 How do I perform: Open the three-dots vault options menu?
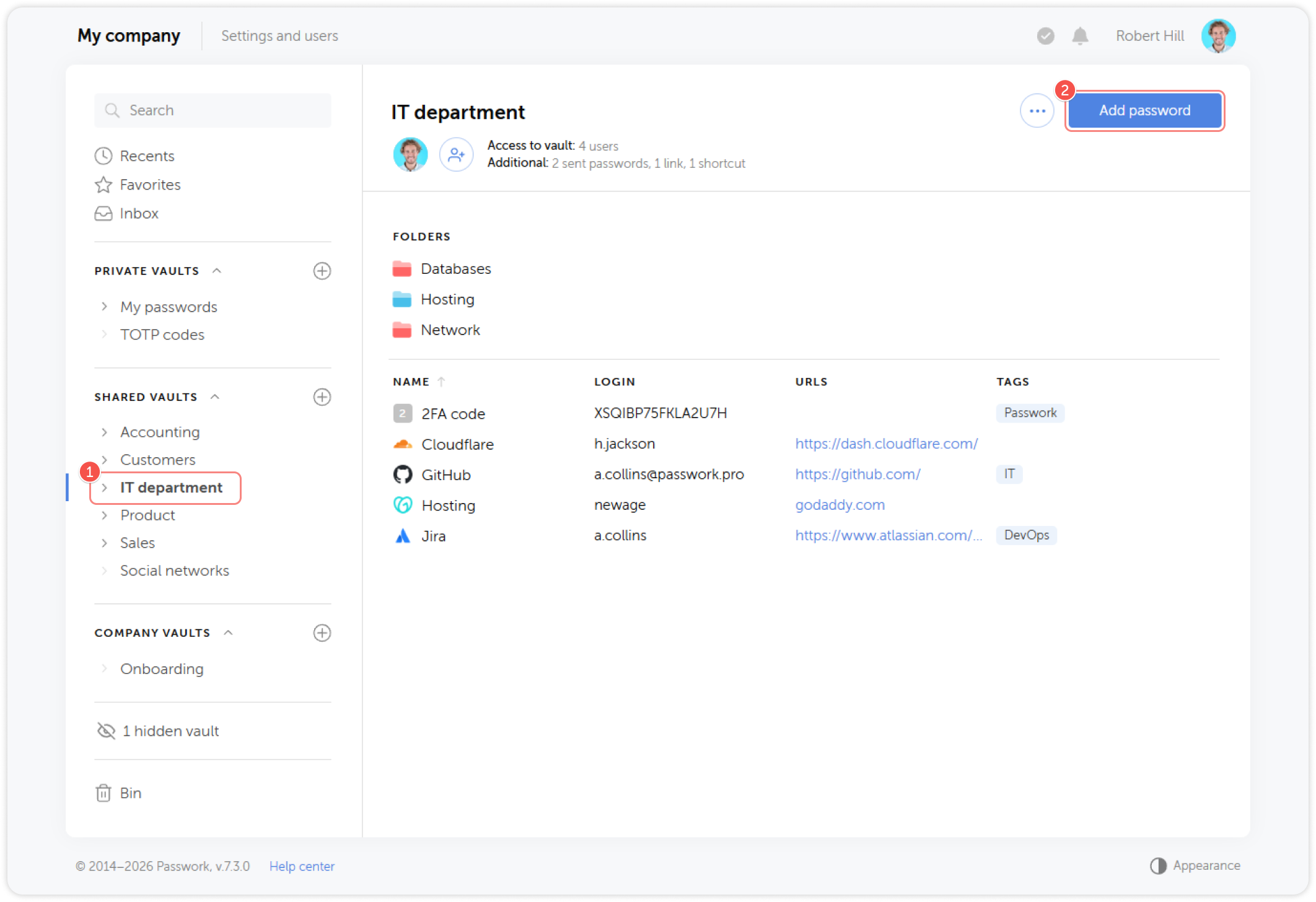pos(1037,111)
